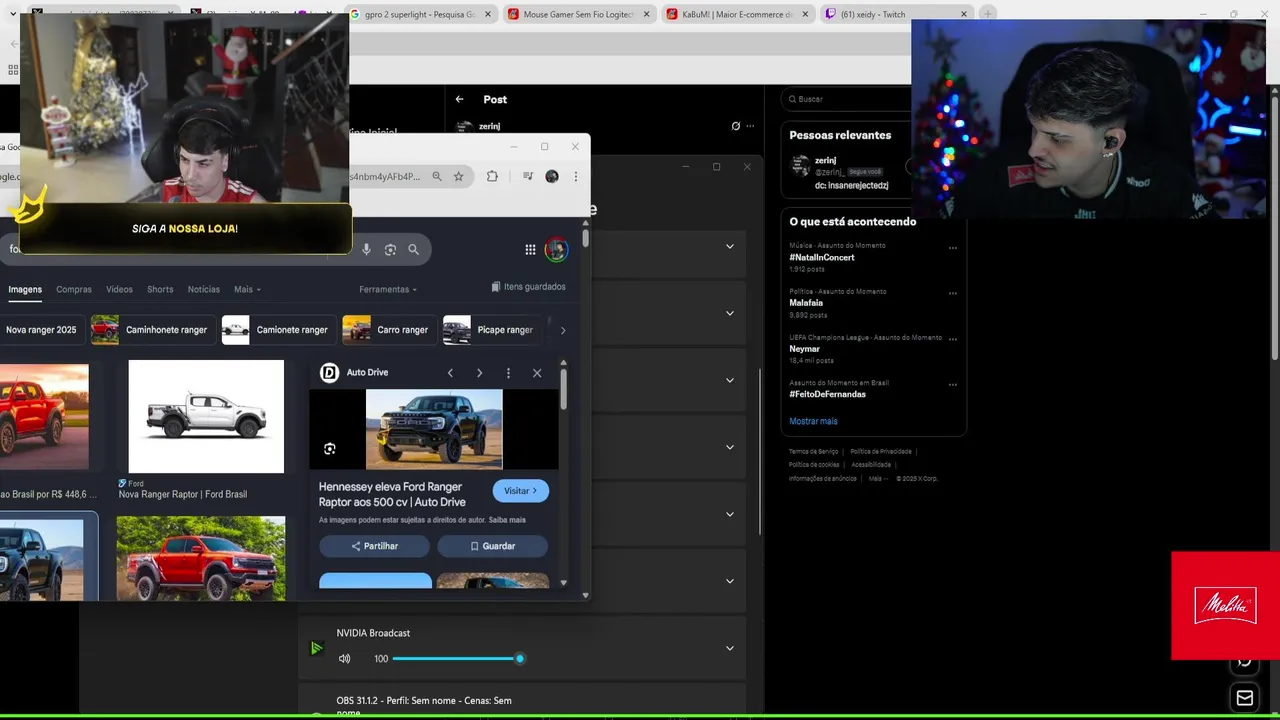Open Chrome media controls icon
Viewport: 1280px width, 720px height.
(x=528, y=176)
